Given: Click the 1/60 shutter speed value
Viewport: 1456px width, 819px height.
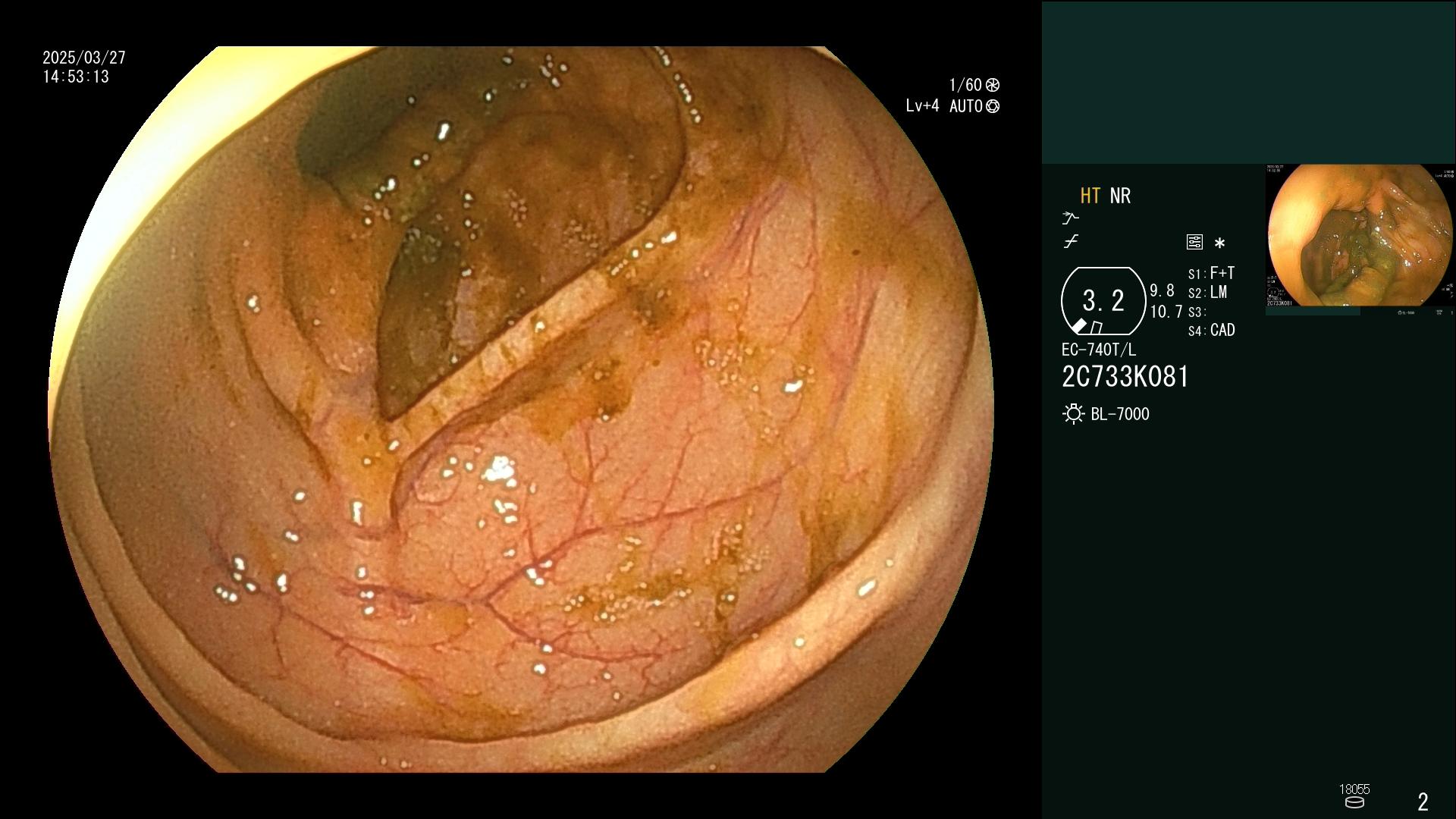Looking at the screenshot, I should 965,85.
